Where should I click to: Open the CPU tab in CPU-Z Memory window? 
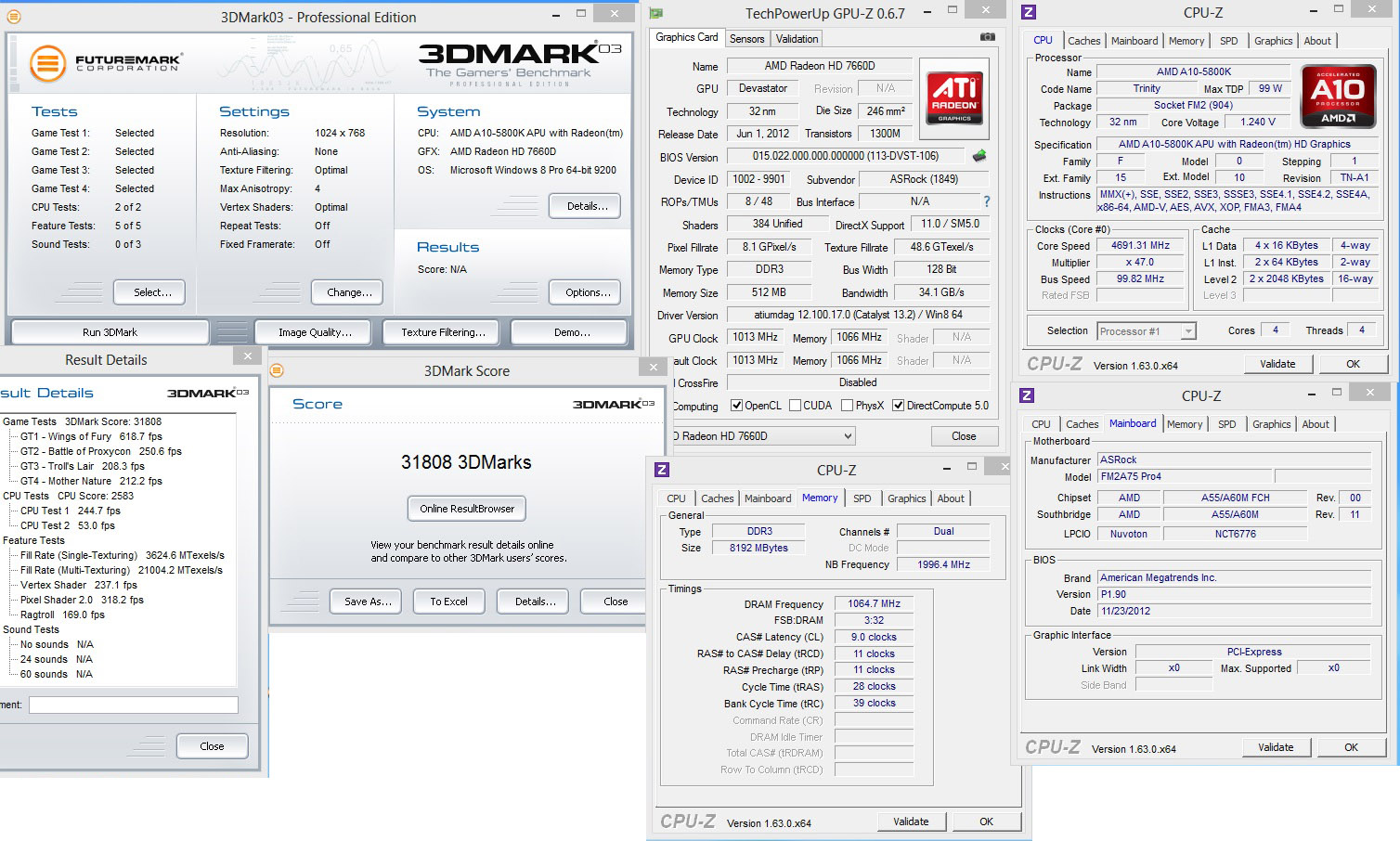click(676, 498)
